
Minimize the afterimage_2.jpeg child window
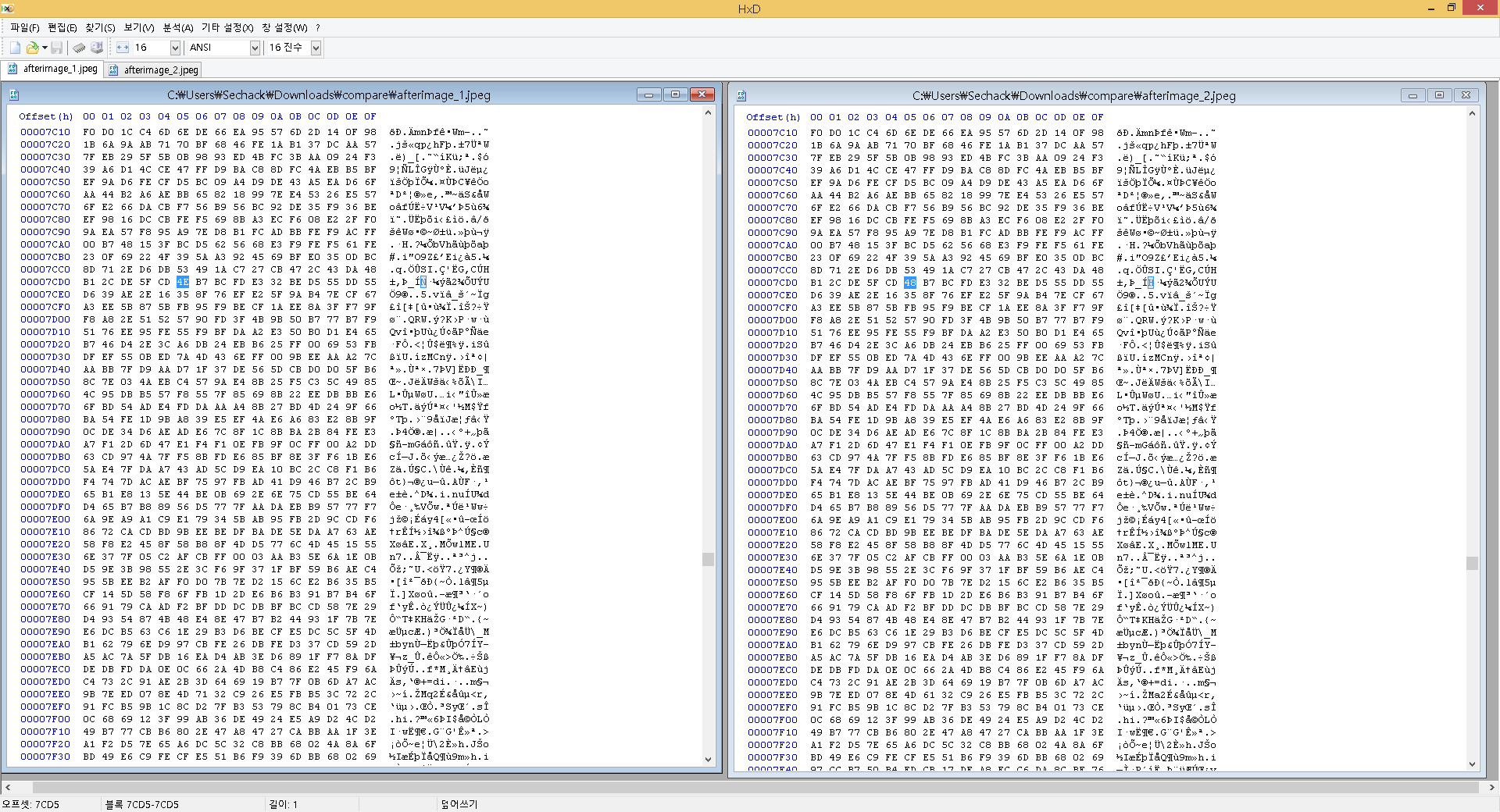point(1412,95)
